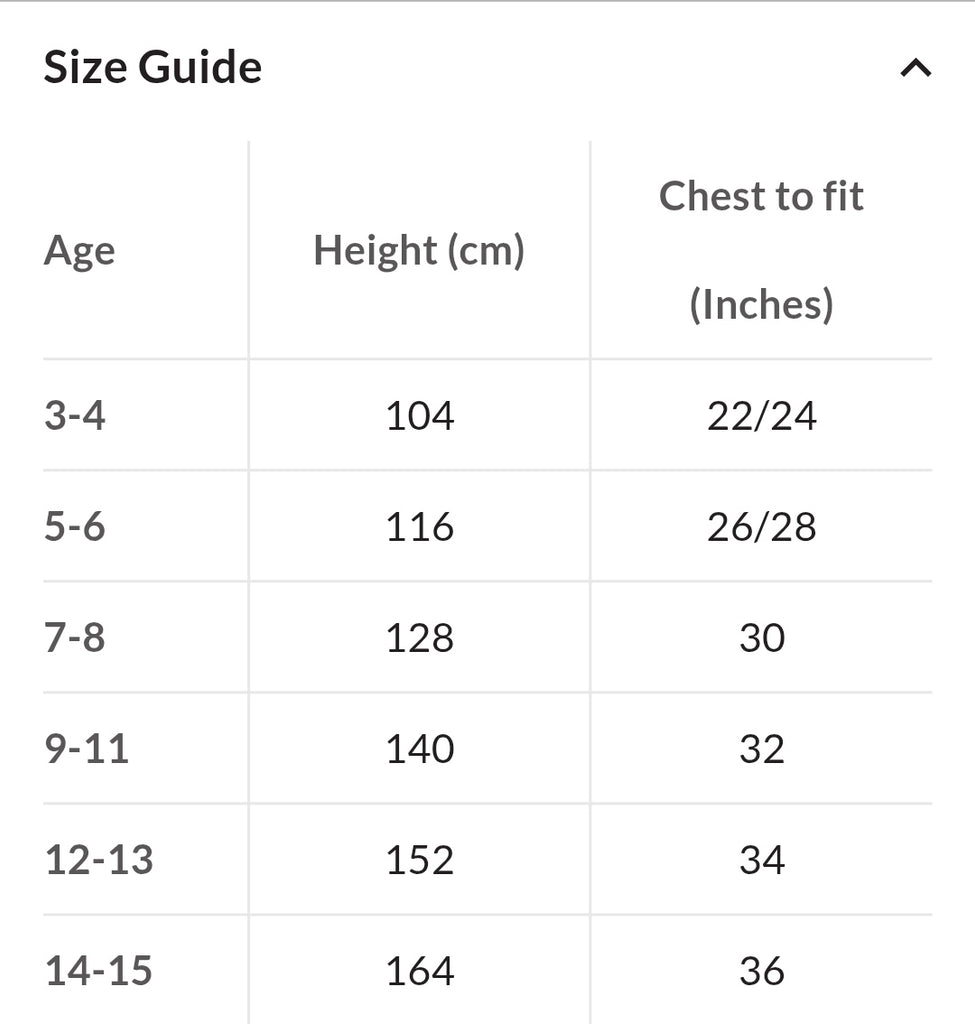Select the 104 height cell

point(419,415)
